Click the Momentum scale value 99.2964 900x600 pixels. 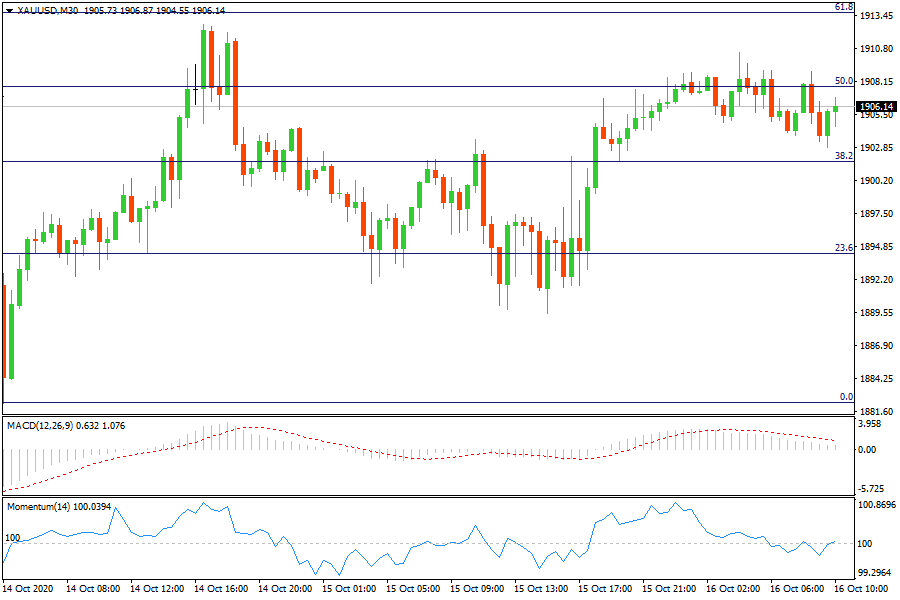[876, 573]
